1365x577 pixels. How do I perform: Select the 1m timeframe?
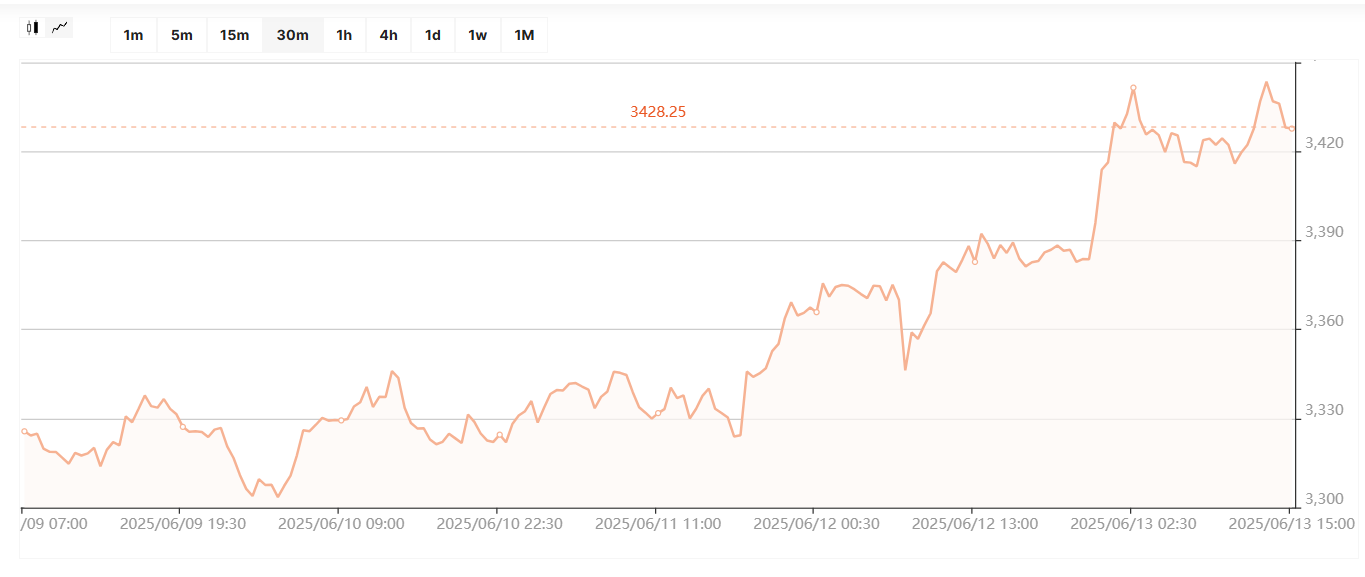coord(133,35)
